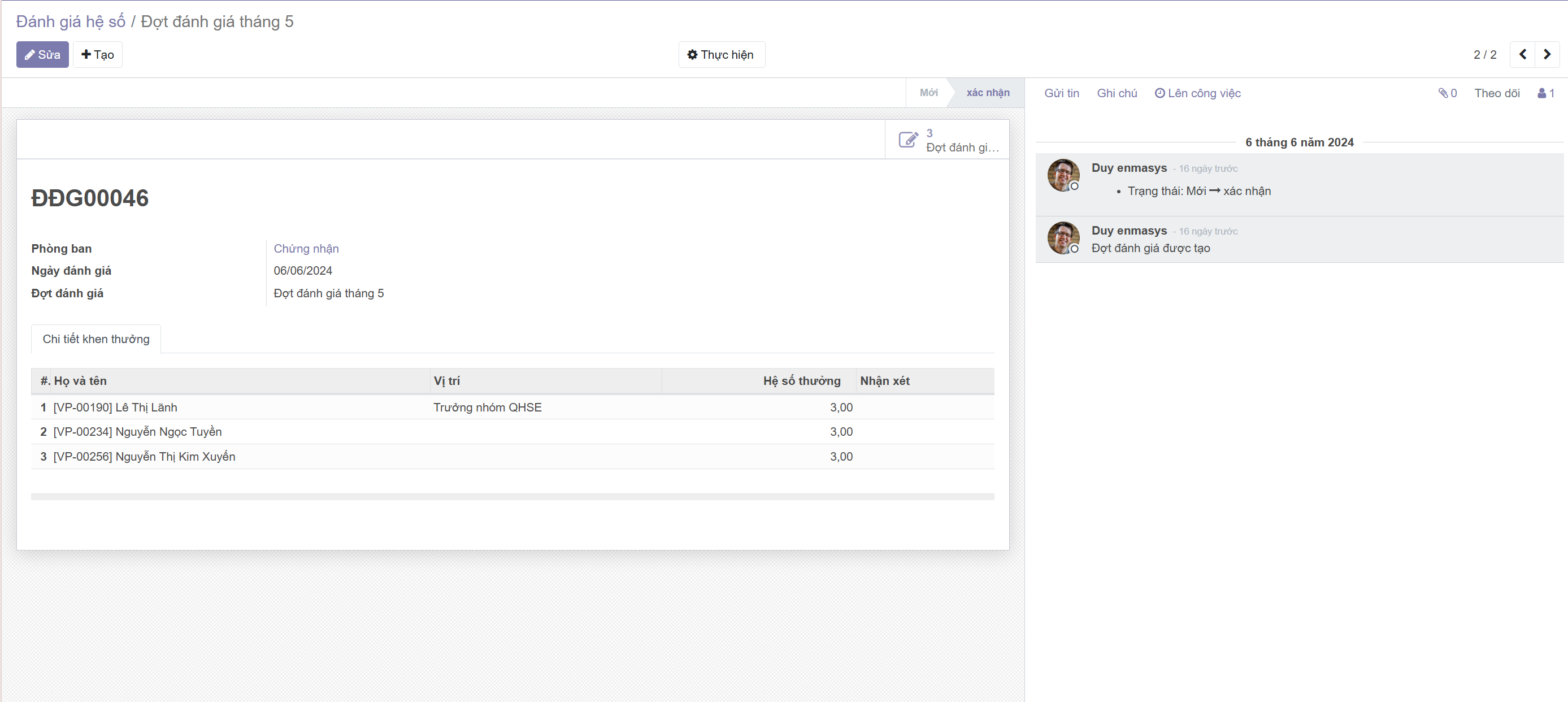Click the xác nhận status stage
The image size is (1568, 702).
coord(987,93)
